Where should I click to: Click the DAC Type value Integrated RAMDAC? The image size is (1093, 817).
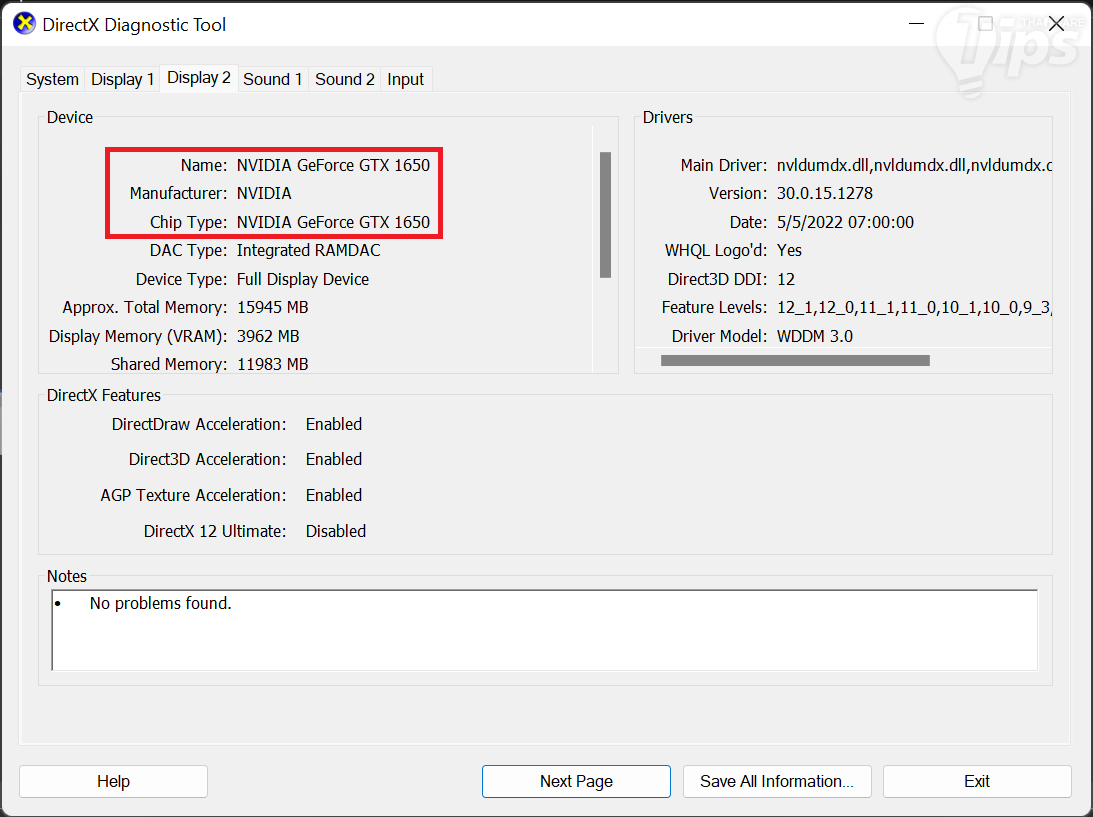click(308, 250)
